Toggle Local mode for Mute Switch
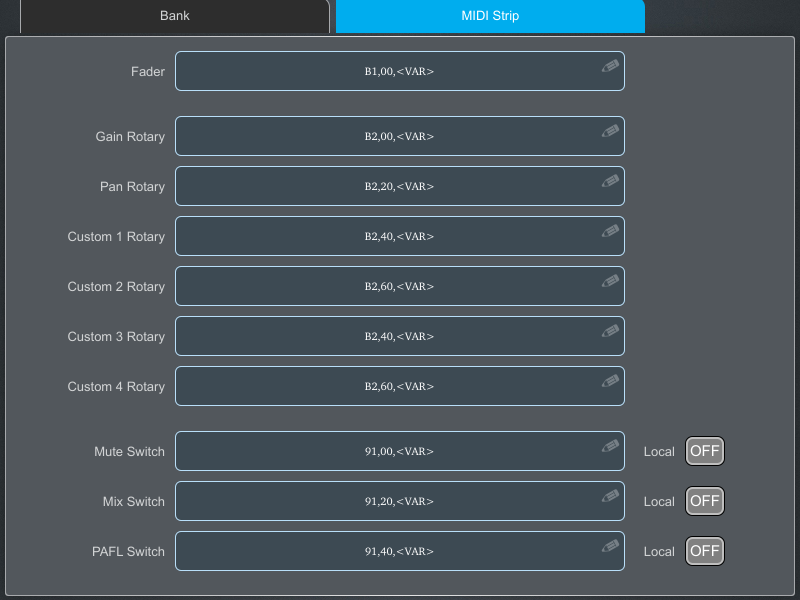The image size is (800, 600). click(x=704, y=451)
